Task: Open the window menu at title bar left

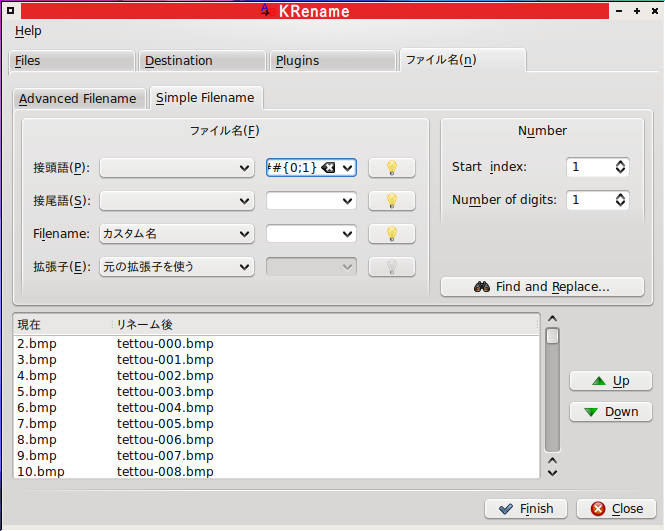Action: [x=11, y=11]
